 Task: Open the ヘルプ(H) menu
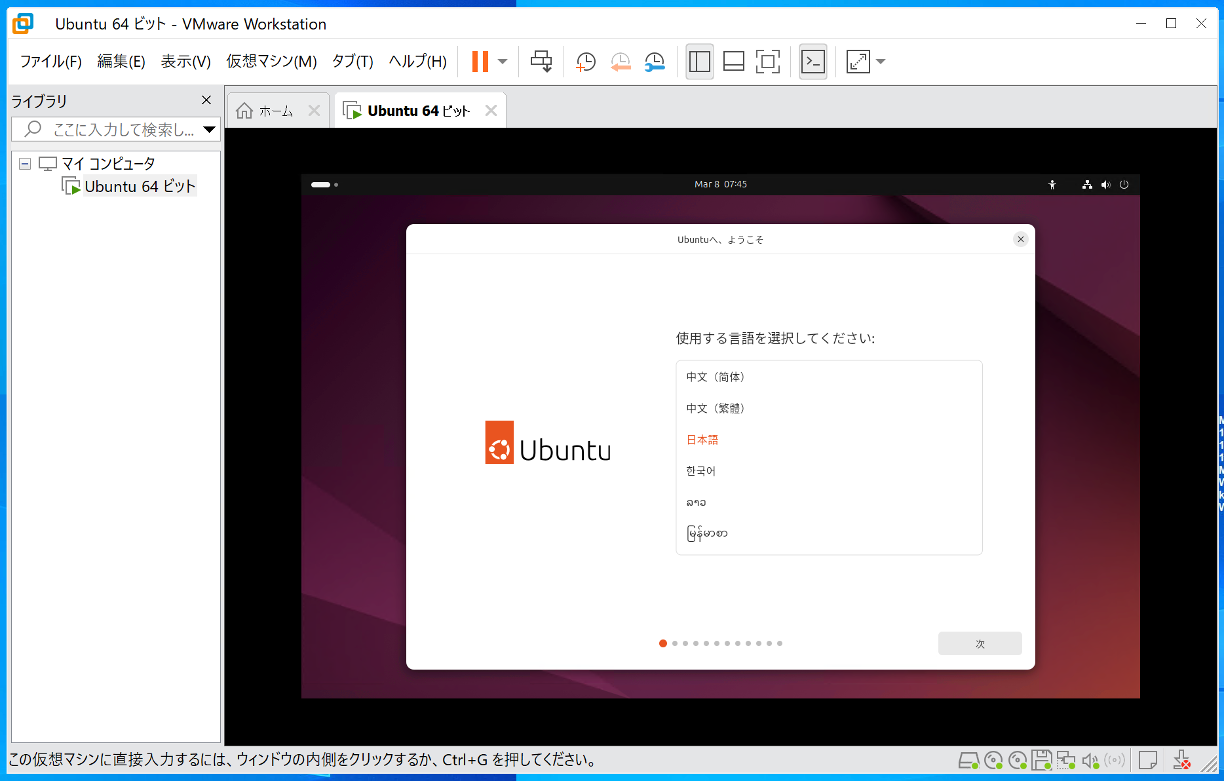pyautogui.click(x=417, y=61)
